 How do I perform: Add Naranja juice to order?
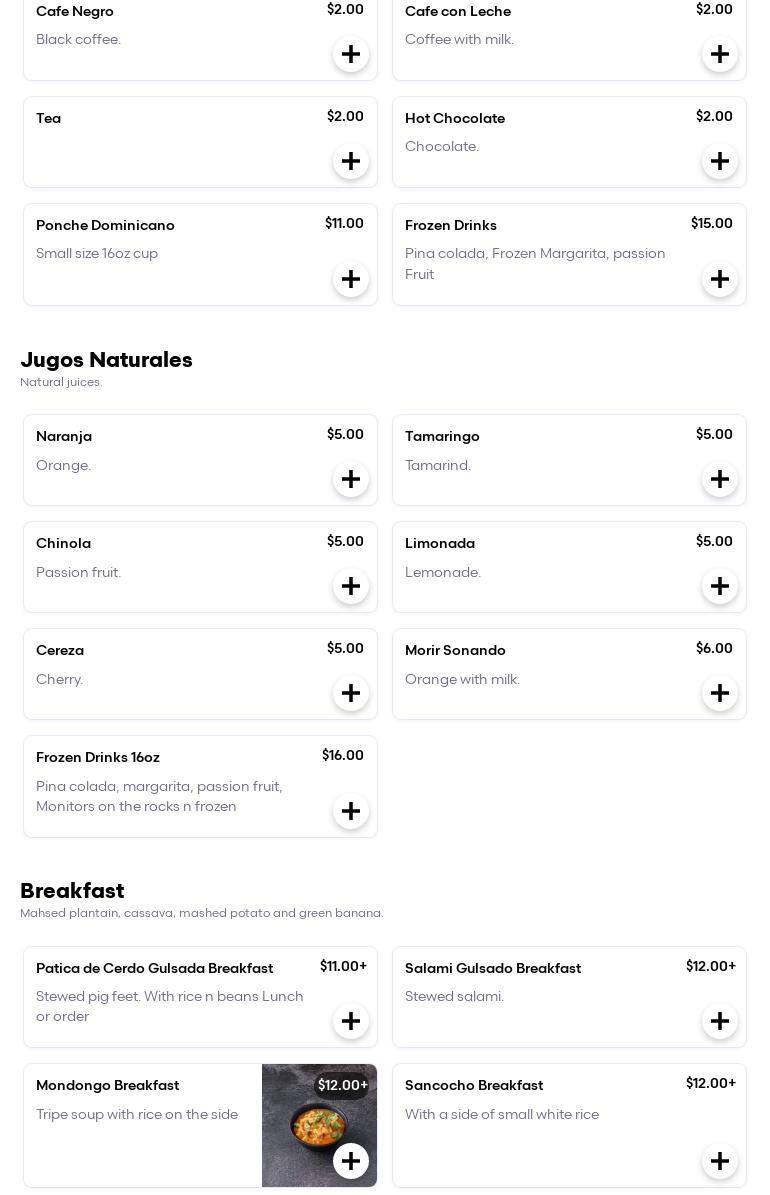click(351, 479)
